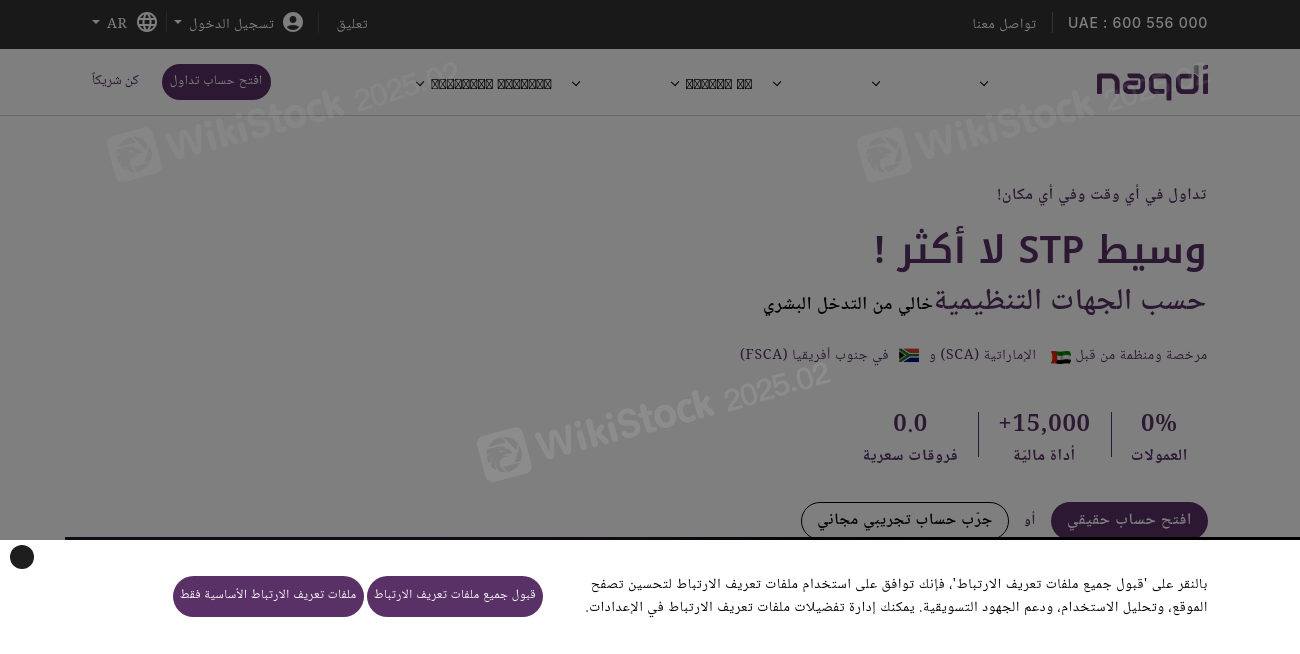This screenshot has width=1300, height=654.
Task: Select تواصل معنا in the top bar
Action: pyautogui.click(x=1004, y=23)
